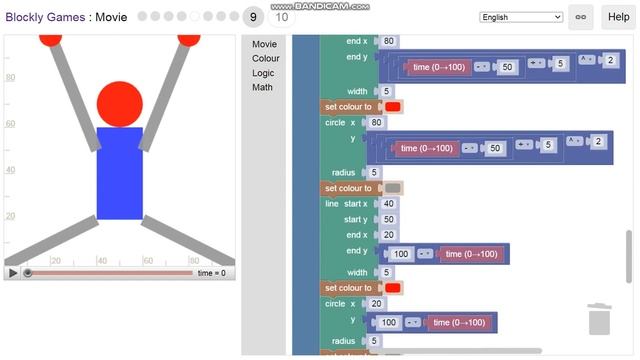
Task: Play the movie animation
Action: [13, 273]
